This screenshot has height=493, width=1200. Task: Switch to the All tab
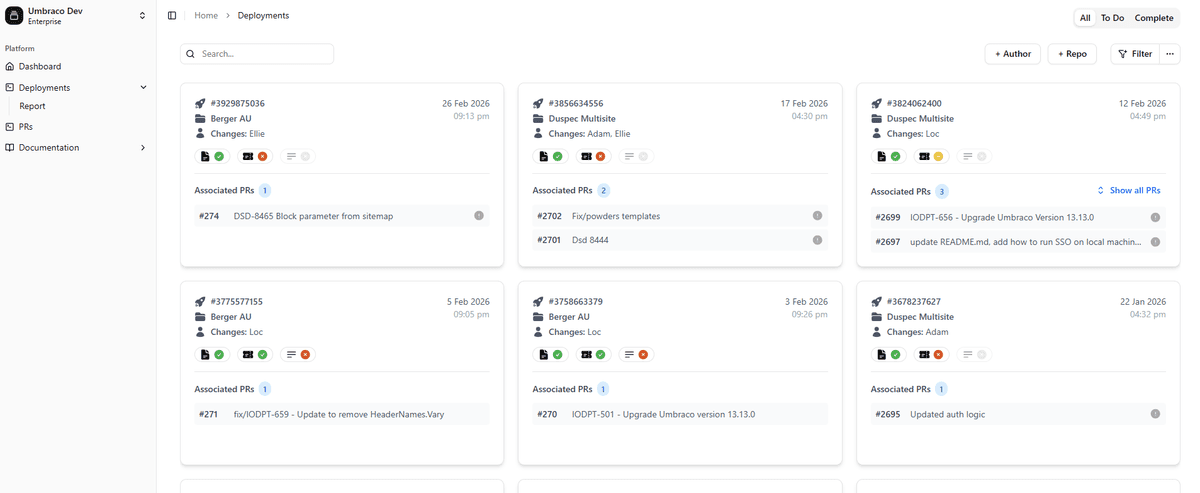1085,18
